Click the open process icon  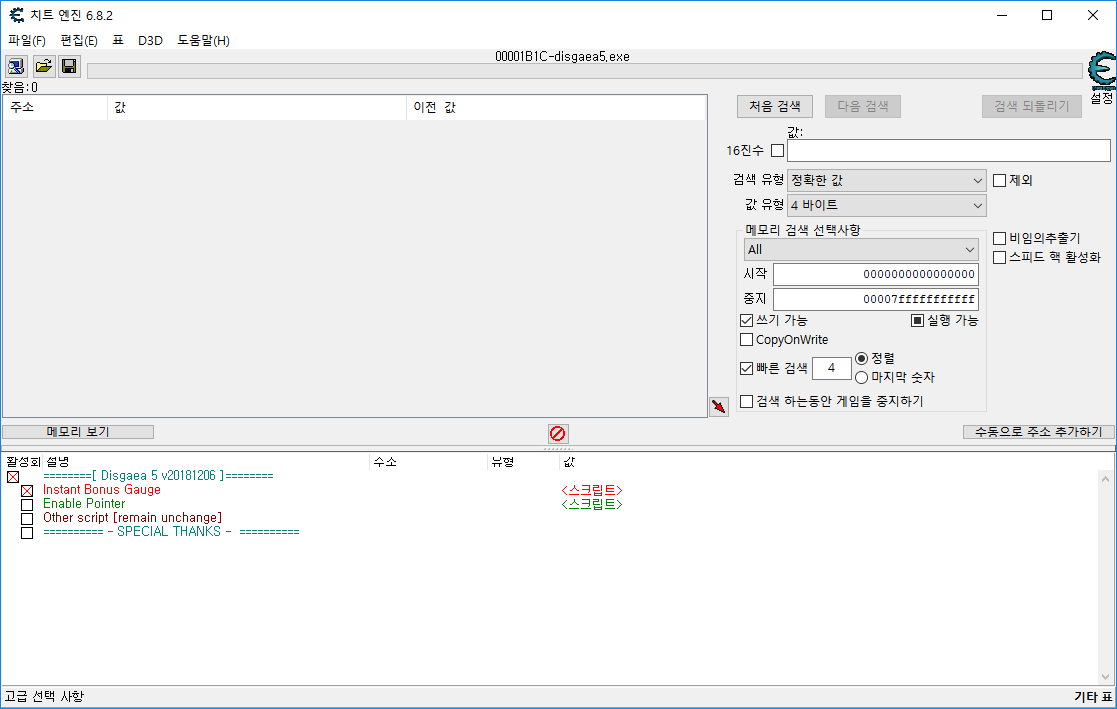point(16,67)
